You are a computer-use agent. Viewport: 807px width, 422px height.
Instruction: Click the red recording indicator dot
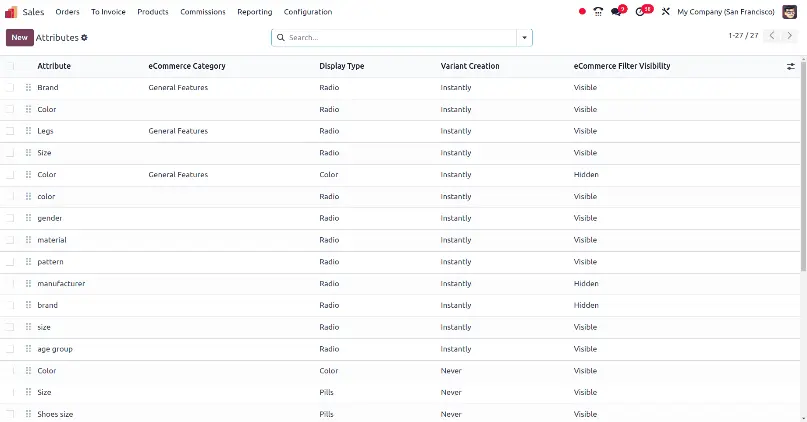pos(582,11)
